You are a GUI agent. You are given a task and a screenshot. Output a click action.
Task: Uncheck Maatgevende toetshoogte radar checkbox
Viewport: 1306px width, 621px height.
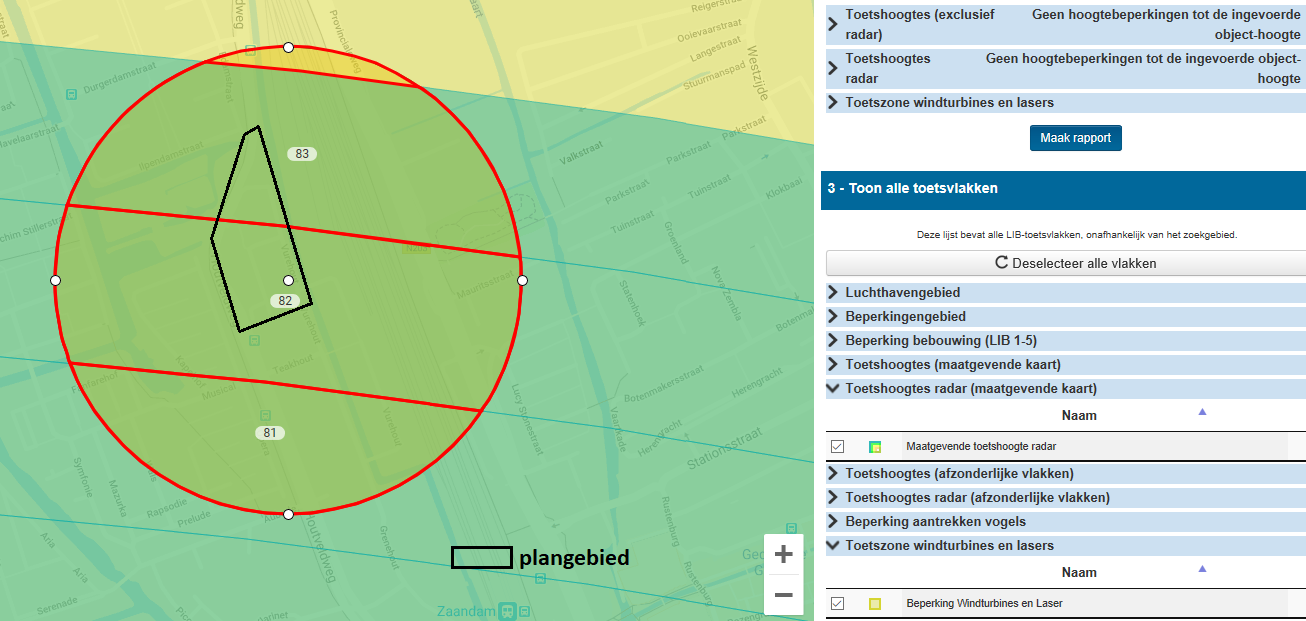coord(838,447)
